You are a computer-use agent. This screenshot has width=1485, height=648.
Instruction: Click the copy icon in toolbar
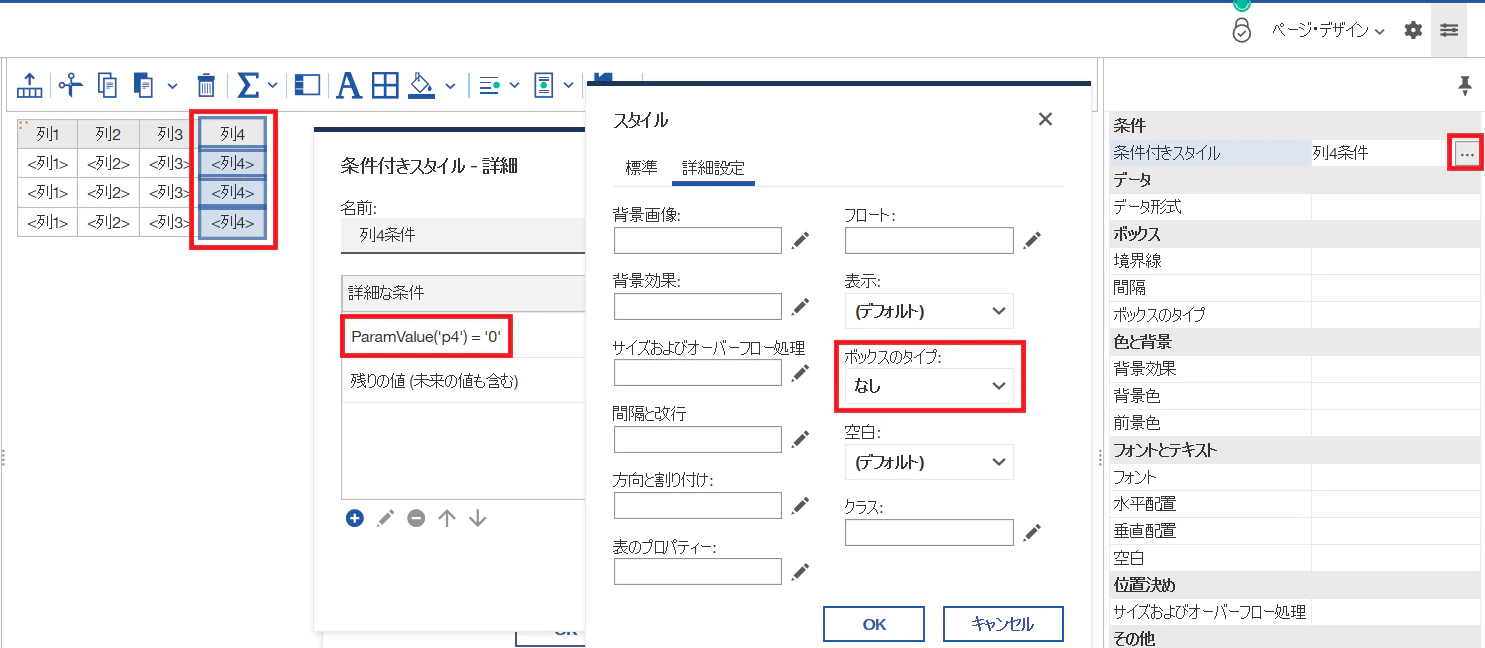(x=107, y=85)
